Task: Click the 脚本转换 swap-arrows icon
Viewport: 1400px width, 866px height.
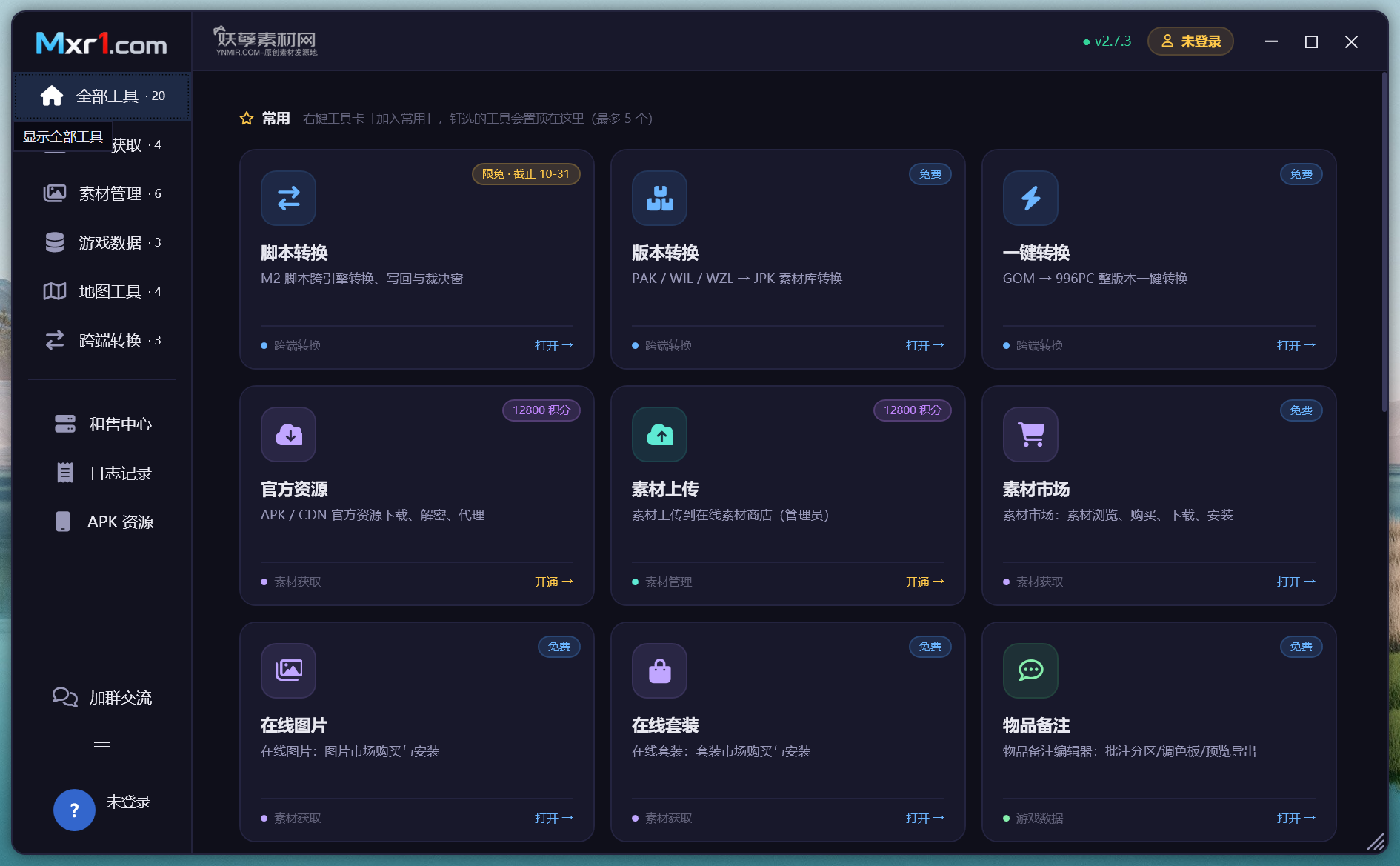Action: tap(288, 198)
